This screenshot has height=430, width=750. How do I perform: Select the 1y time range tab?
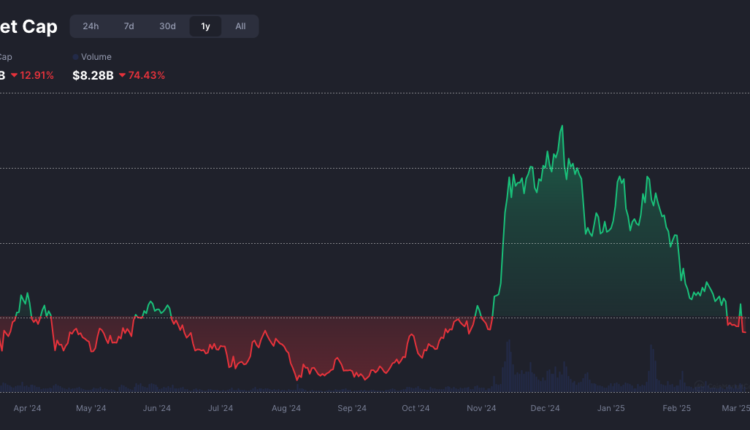coord(205,26)
